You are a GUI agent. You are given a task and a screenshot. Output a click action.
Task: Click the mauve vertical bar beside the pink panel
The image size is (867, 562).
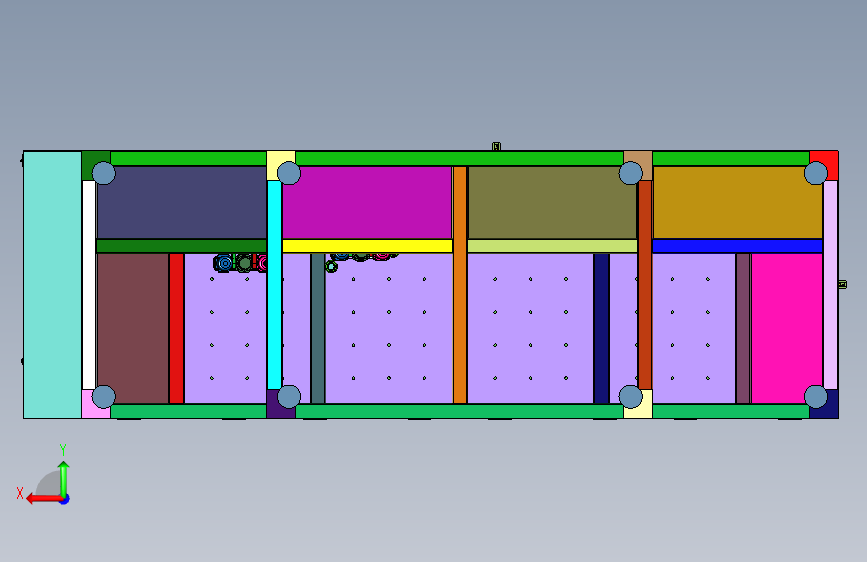click(743, 329)
